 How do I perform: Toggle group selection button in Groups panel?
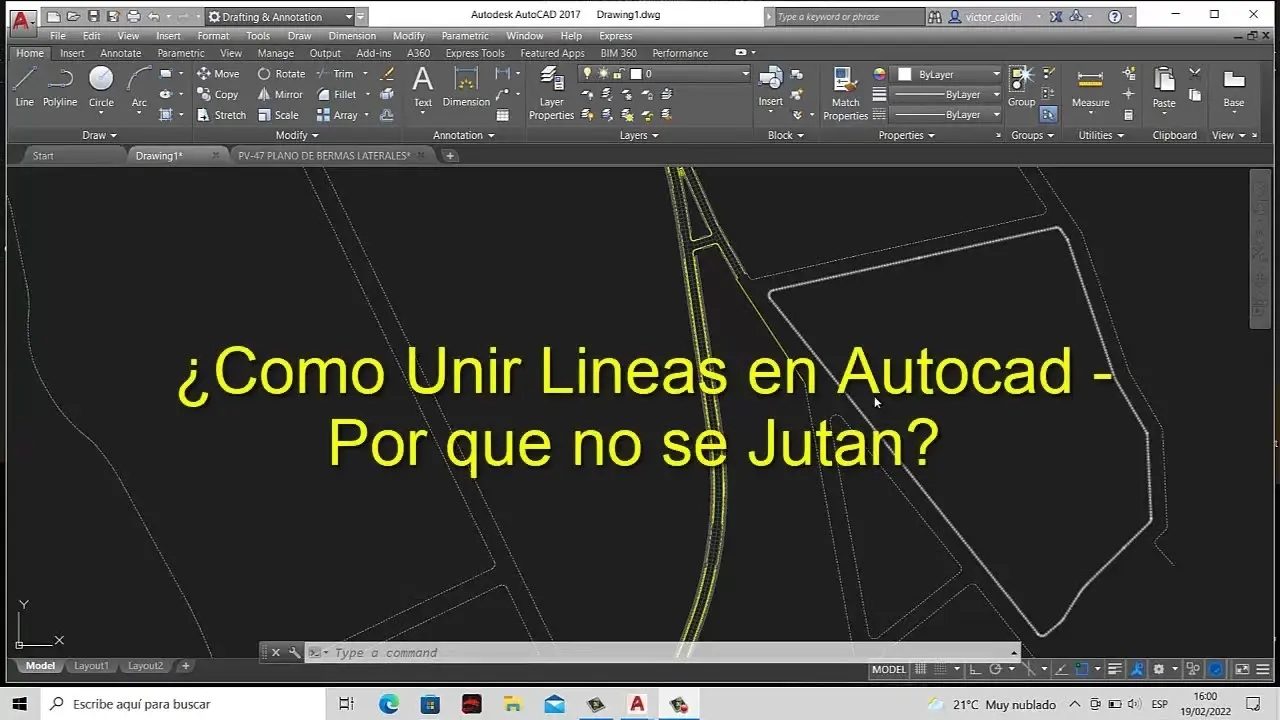coord(1048,114)
